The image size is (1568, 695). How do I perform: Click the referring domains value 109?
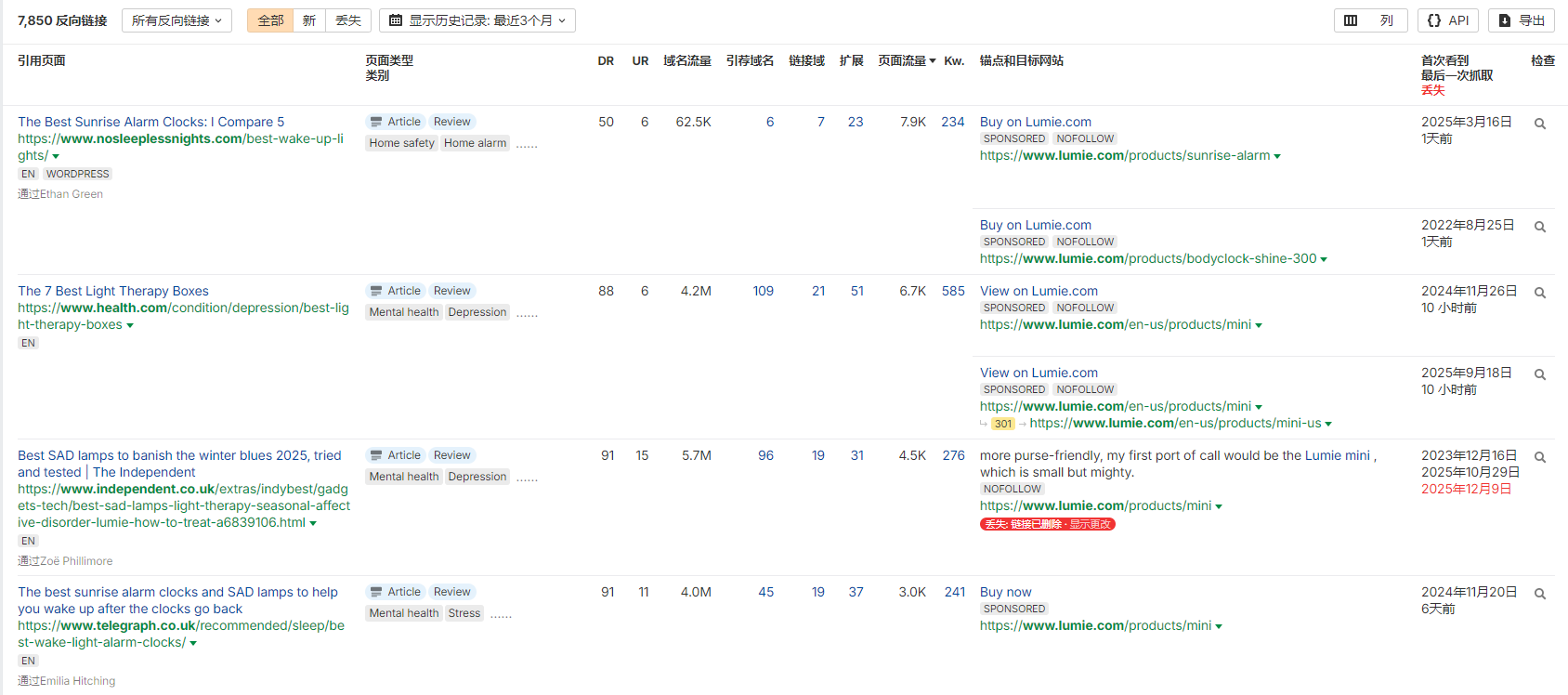click(x=763, y=291)
